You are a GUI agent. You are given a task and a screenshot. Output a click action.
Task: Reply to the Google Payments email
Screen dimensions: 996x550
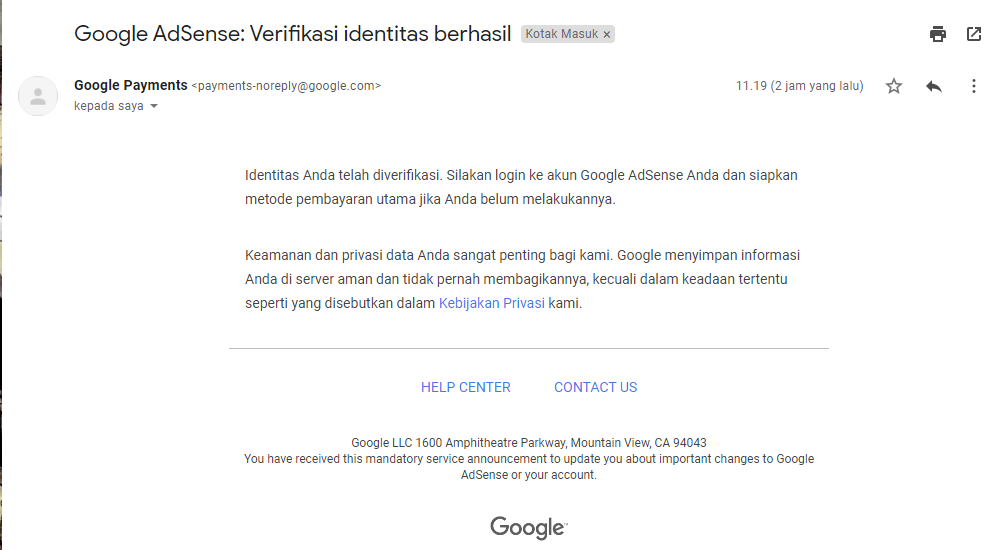point(934,86)
